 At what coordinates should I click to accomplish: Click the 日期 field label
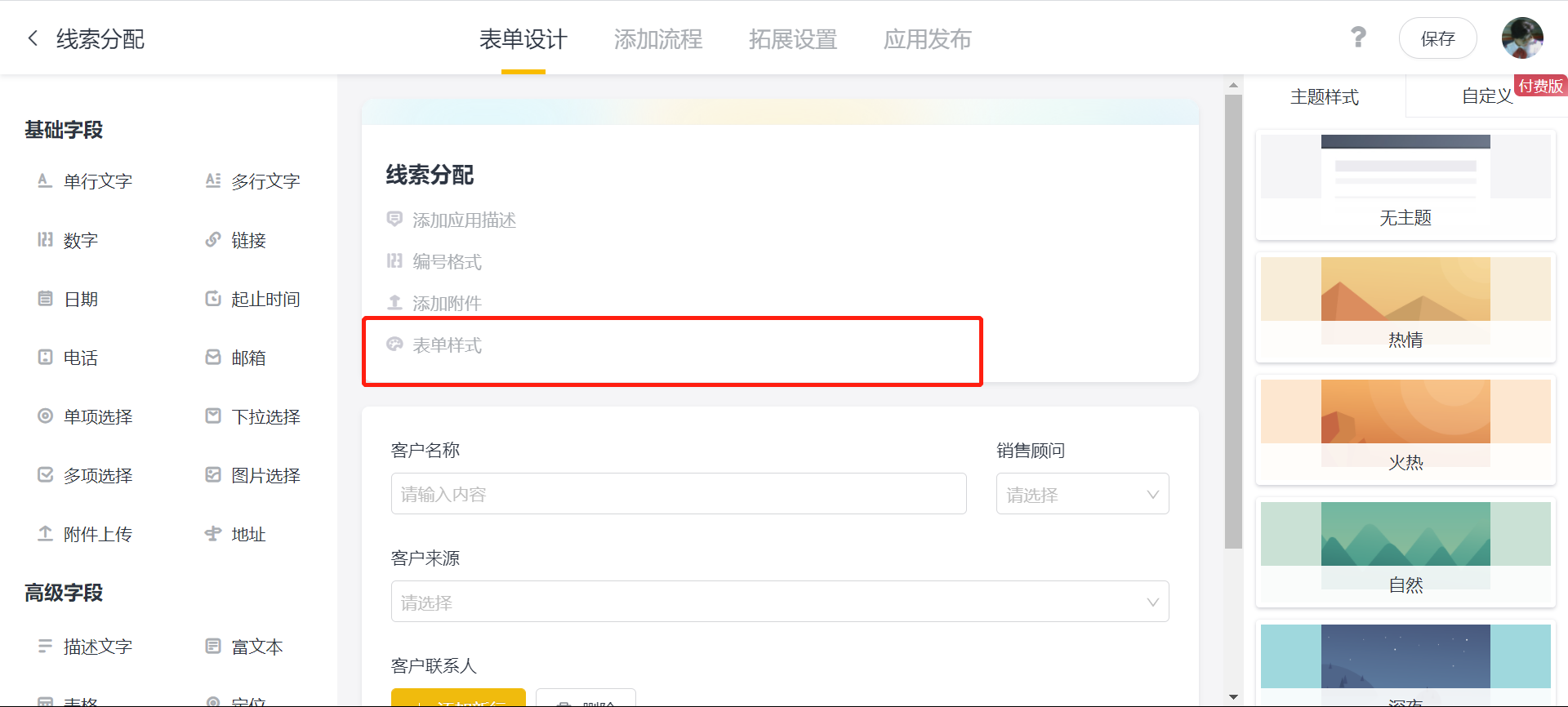pos(81,300)
